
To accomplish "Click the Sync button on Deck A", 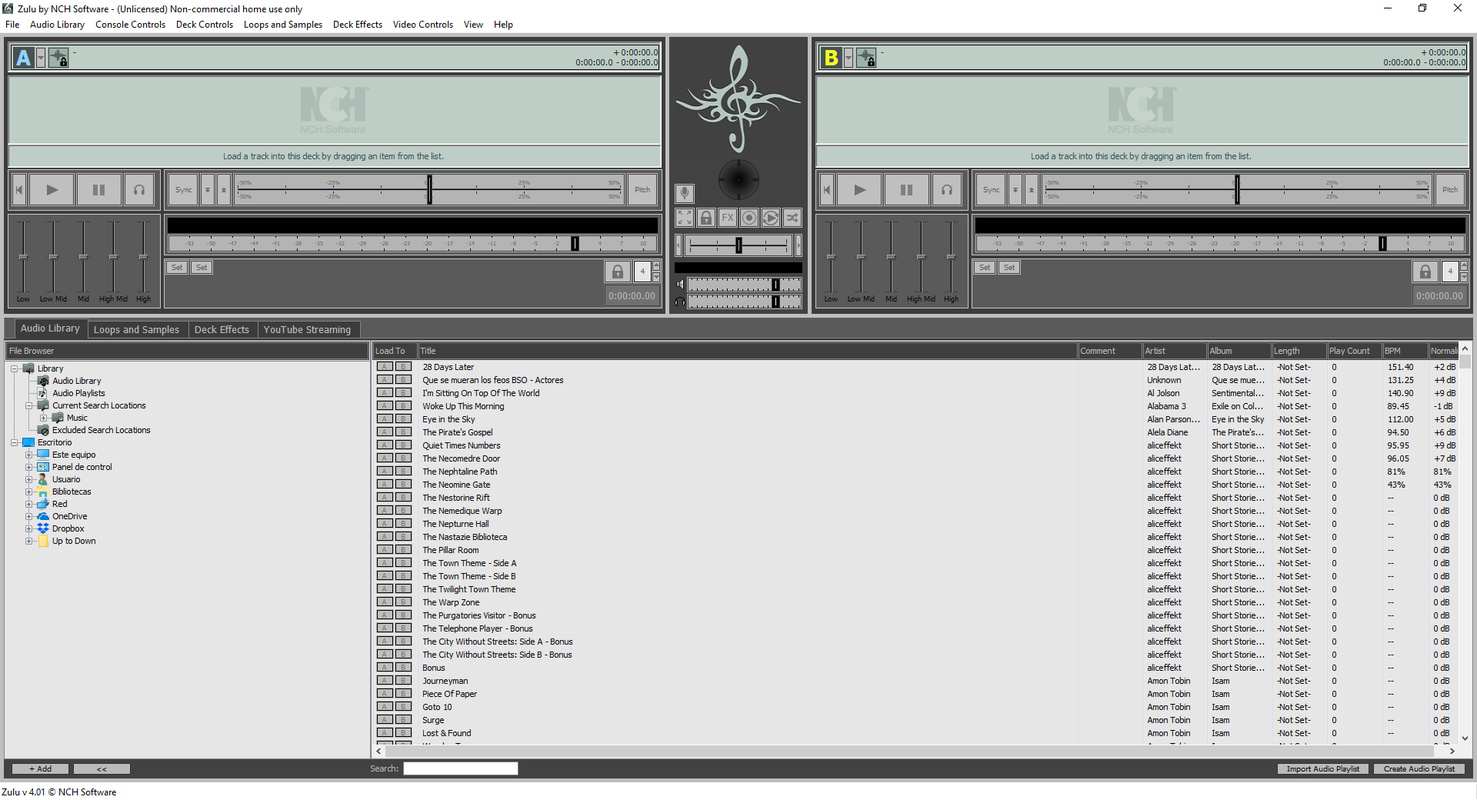I will click(x=183, y=189).
